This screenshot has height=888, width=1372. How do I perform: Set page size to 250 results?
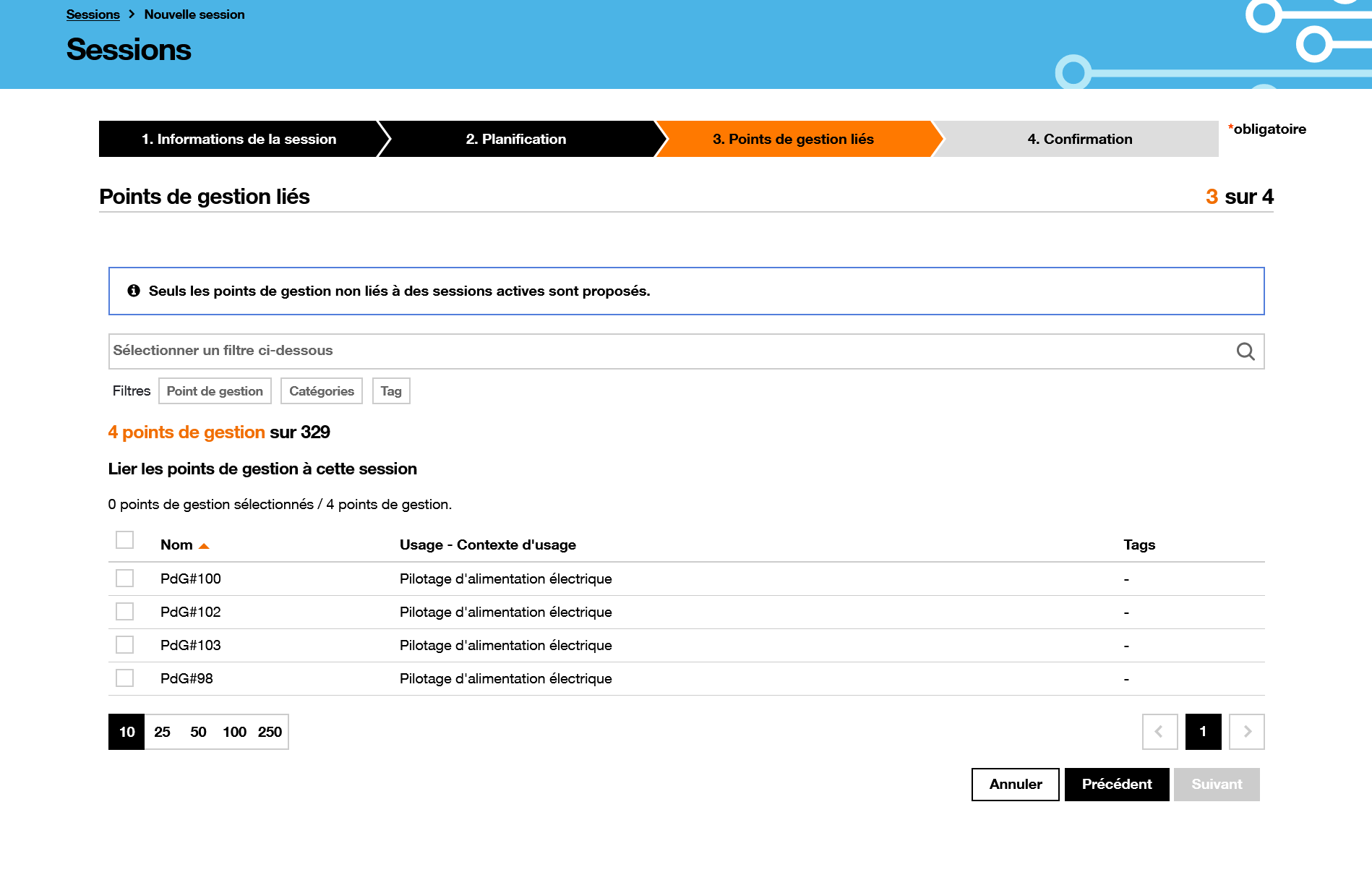[x=270, y=731]
